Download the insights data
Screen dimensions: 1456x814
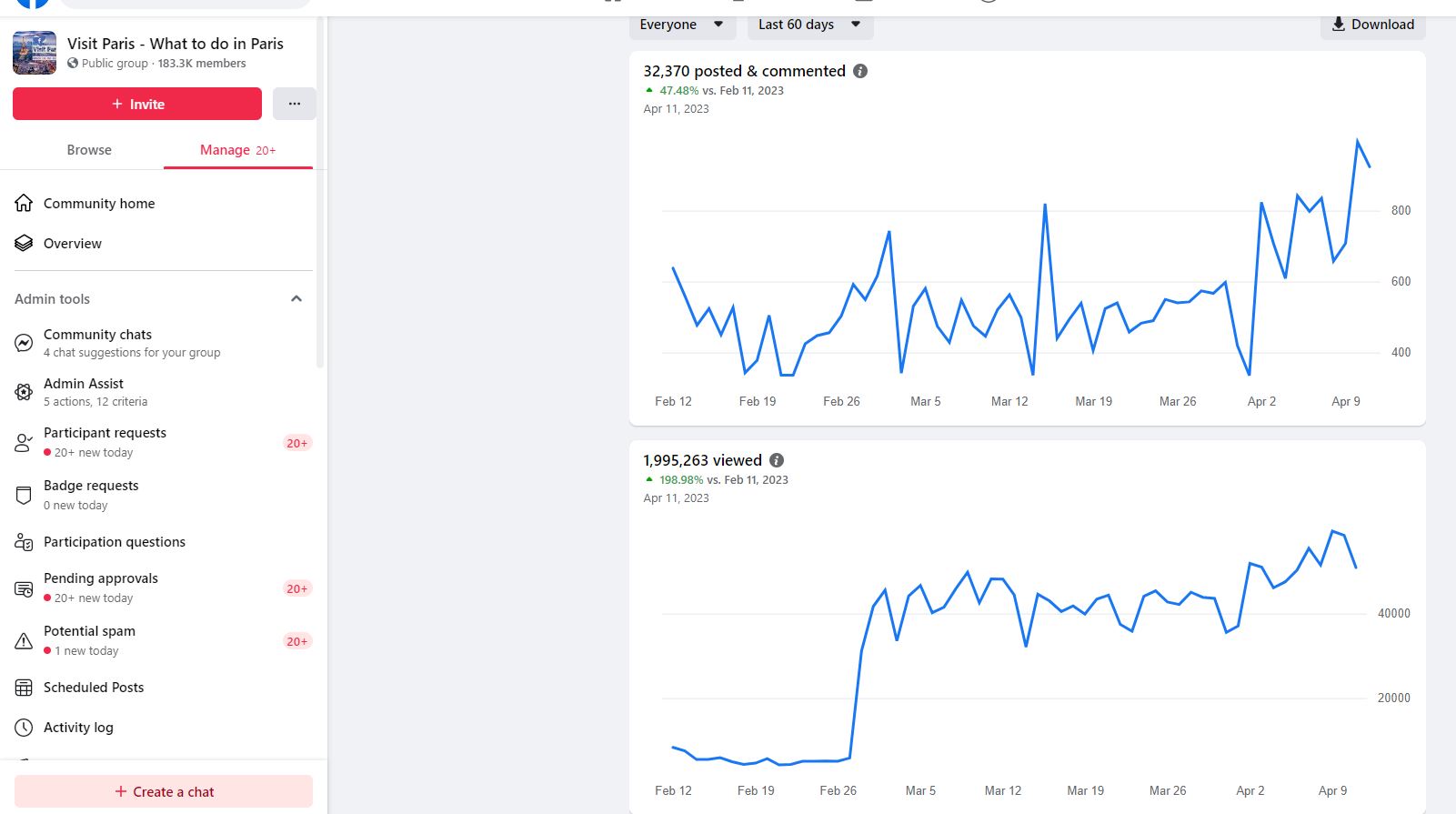[x=1373, y=25]
